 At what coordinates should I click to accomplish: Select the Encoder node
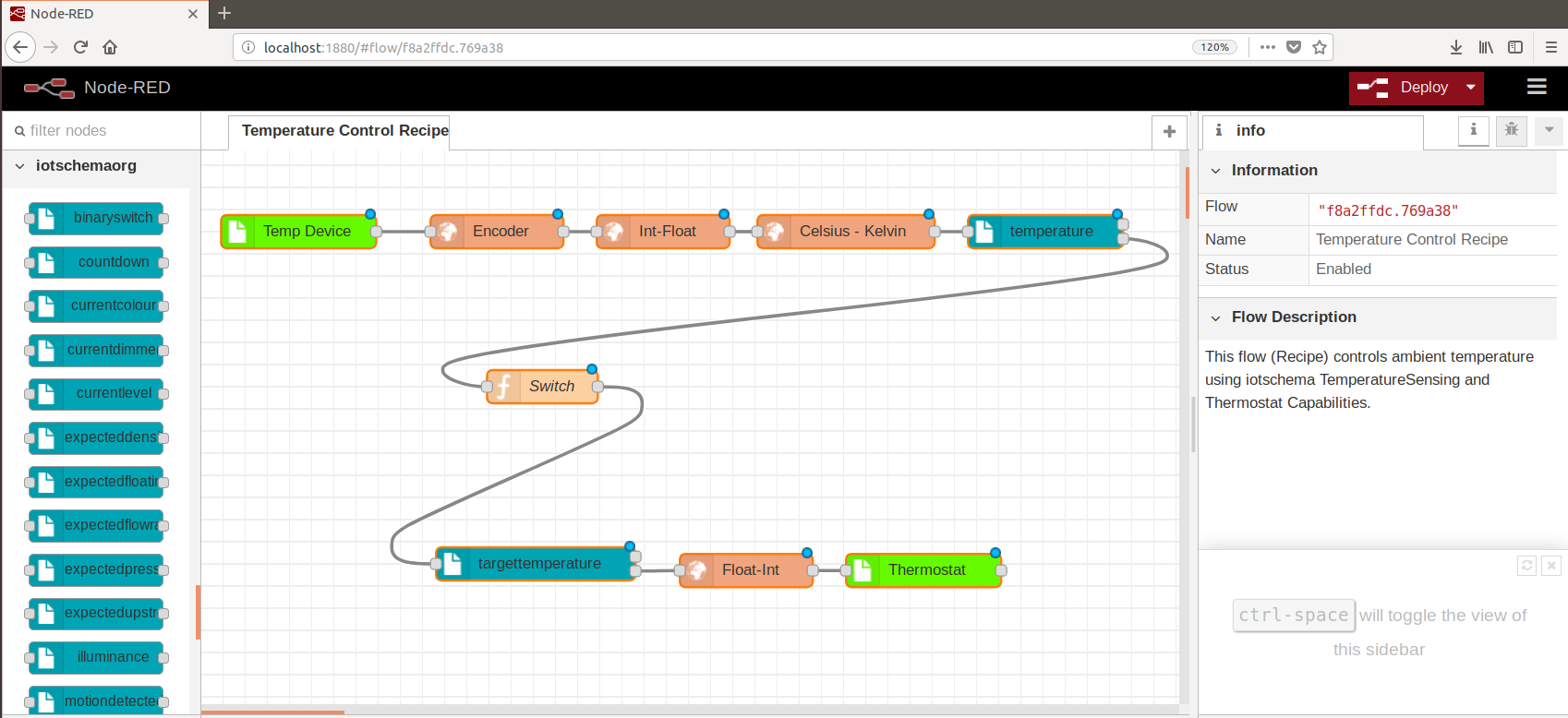pyautogui.click(x=497, y=232)
